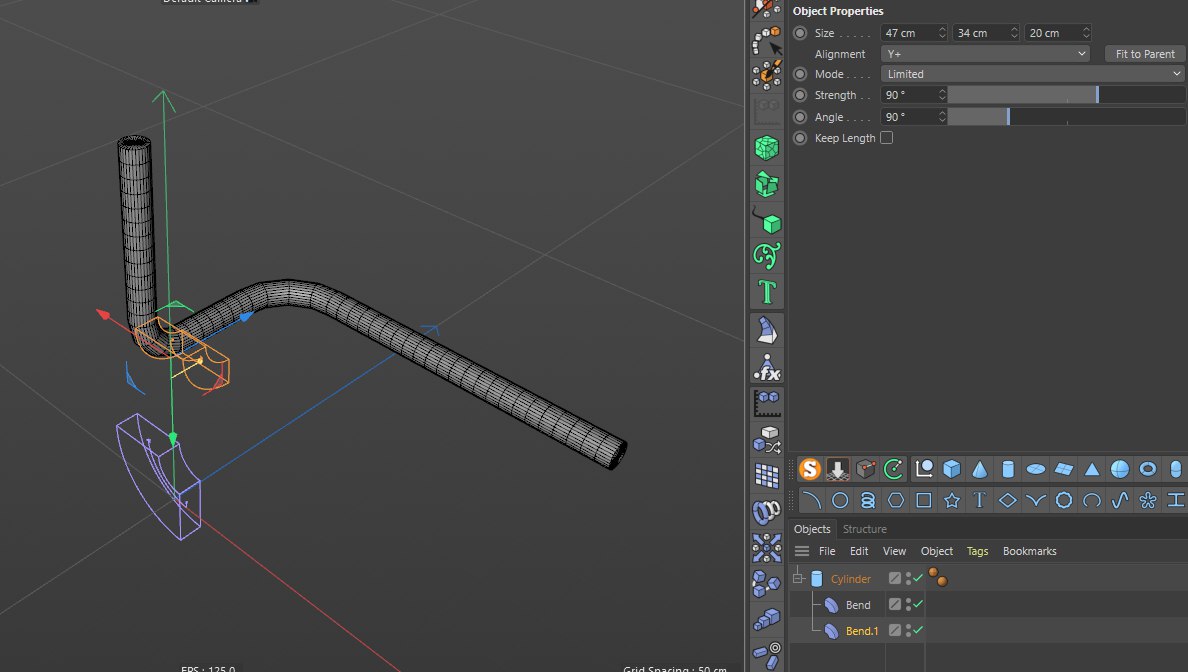Click the green Fracture object icon
The height and width of the screenshot is (672, 1188).
click(x=767, y=184)
